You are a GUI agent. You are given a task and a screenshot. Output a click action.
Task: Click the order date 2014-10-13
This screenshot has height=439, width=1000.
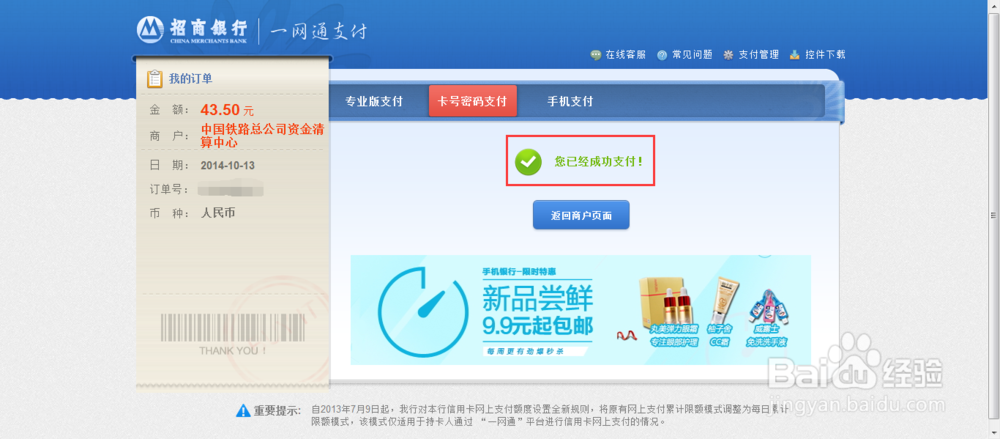pos(228,165)
